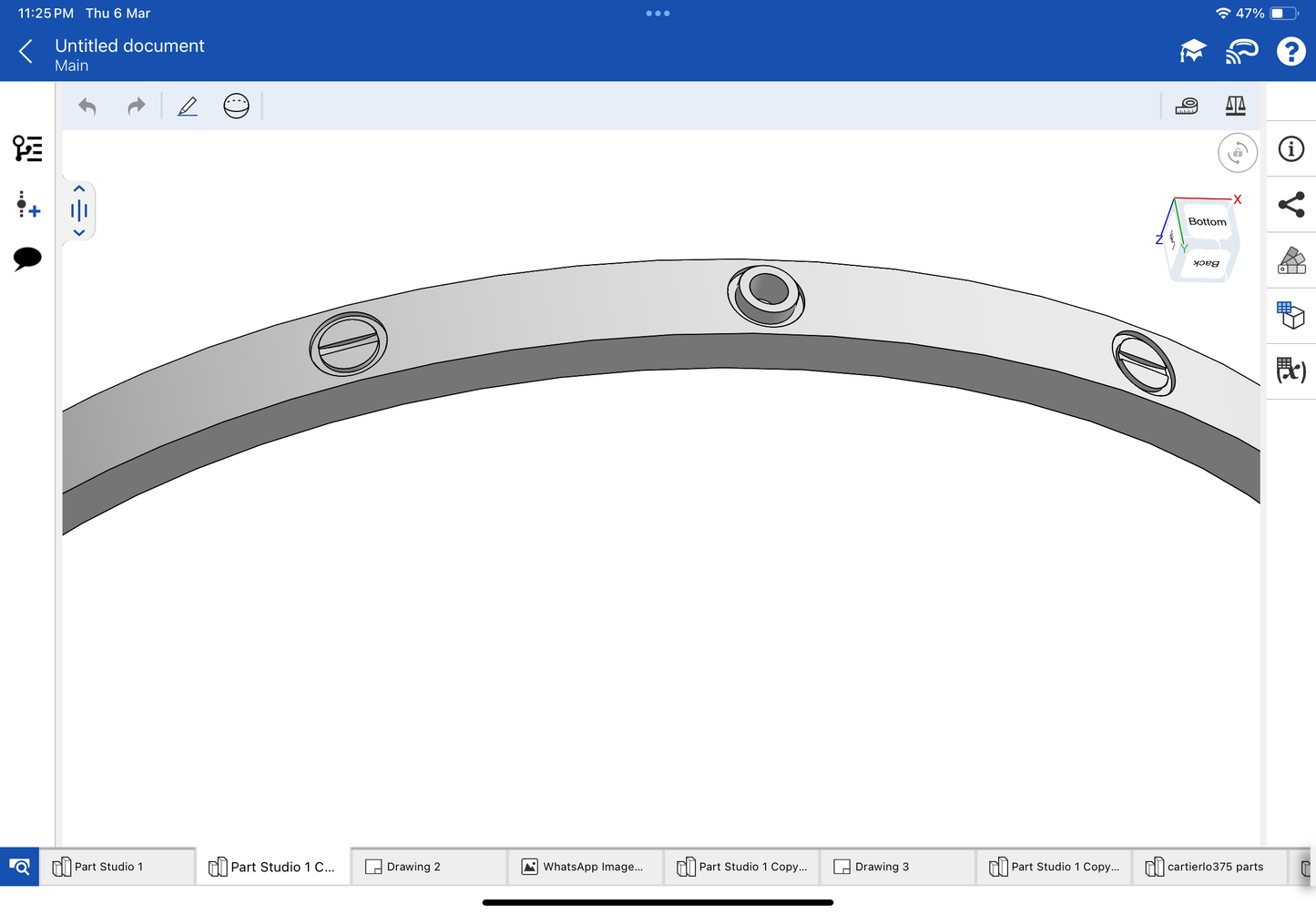Switch to the Drawing 2 tab
Image resolution: width=1316 pixels, height=914 pixels.
tap(428, 867)
